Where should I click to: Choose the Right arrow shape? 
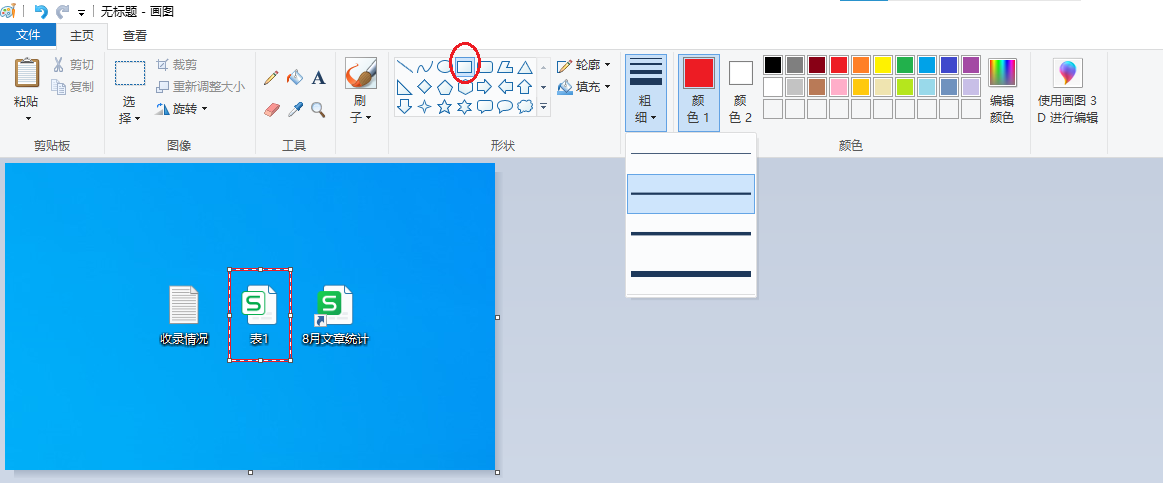click(484, 87)
